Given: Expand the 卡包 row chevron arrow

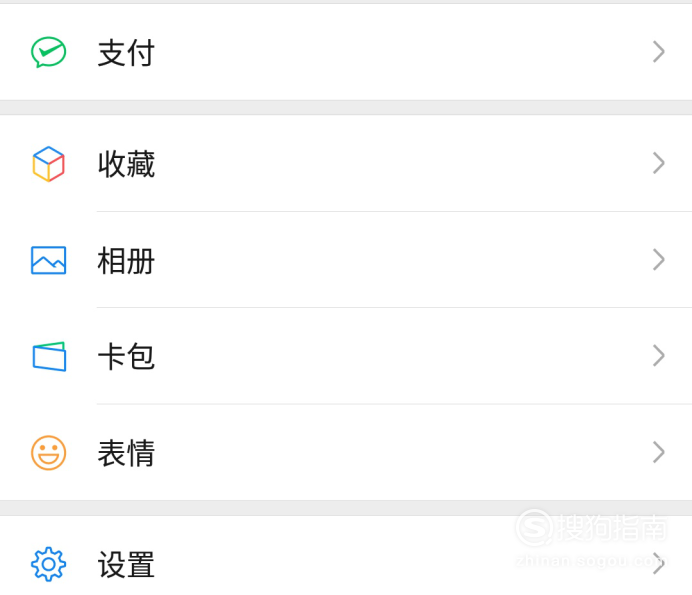Looking at the screenshot, I should pos(658,356).
